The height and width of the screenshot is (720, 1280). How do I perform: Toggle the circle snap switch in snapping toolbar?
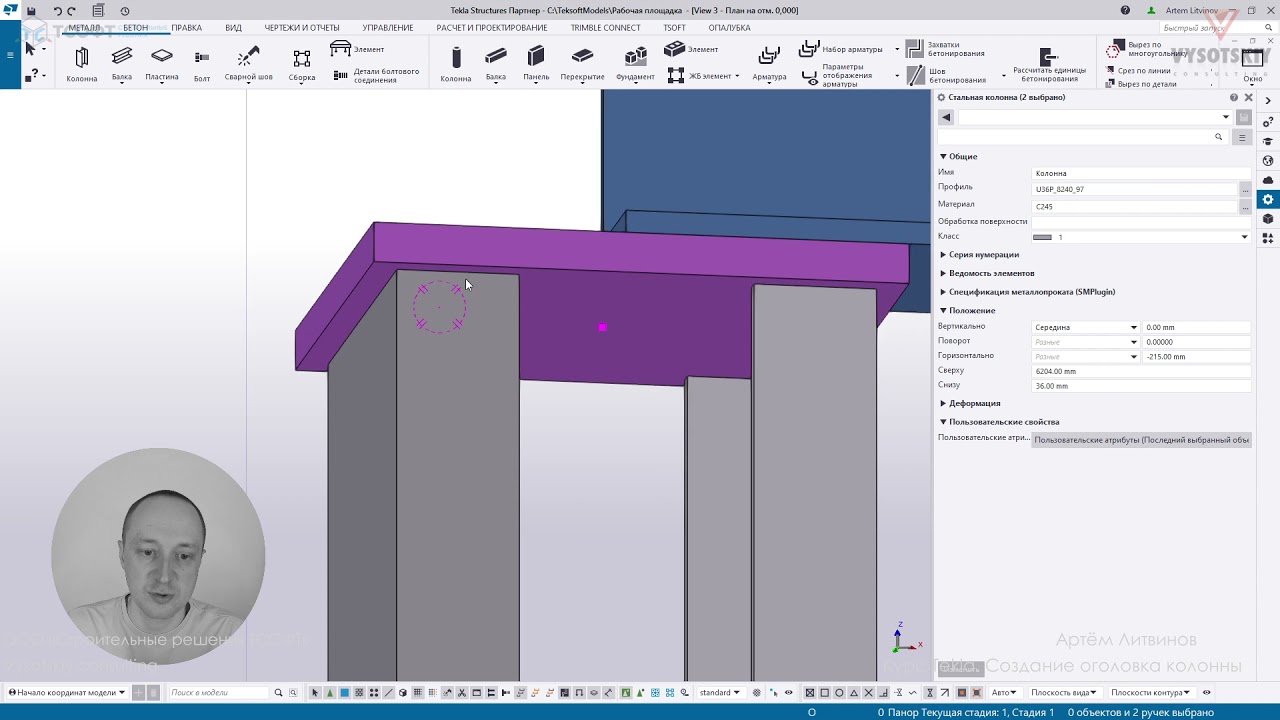tap(839, 692)
